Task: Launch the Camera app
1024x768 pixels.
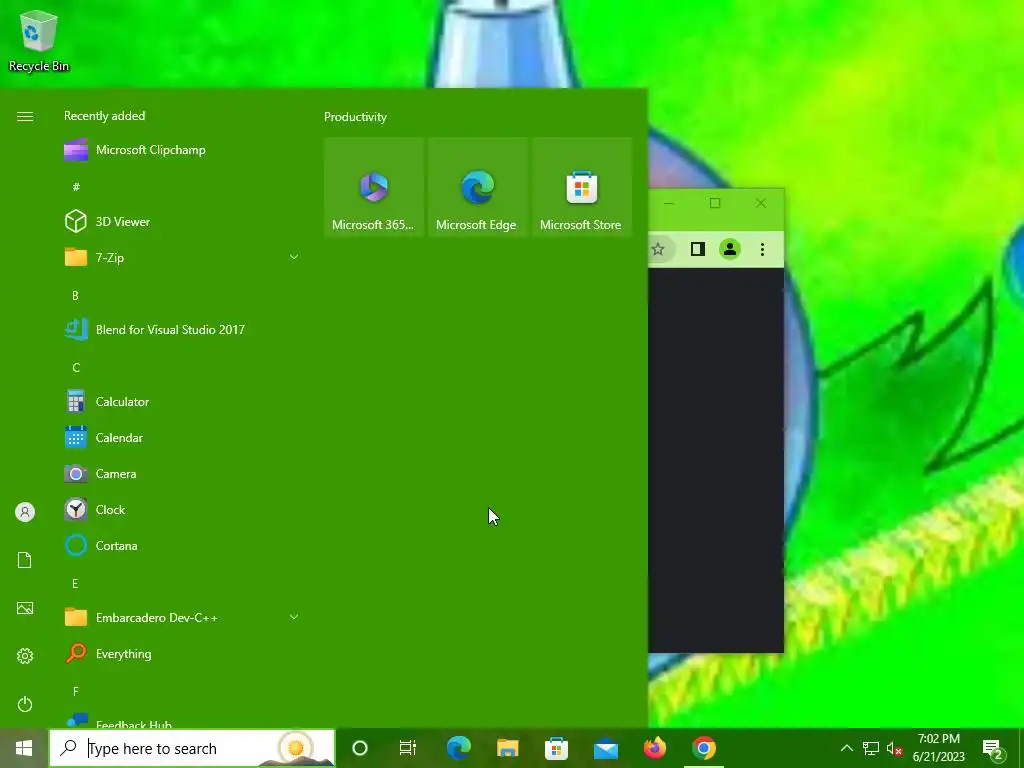Action: pos(182,473)
